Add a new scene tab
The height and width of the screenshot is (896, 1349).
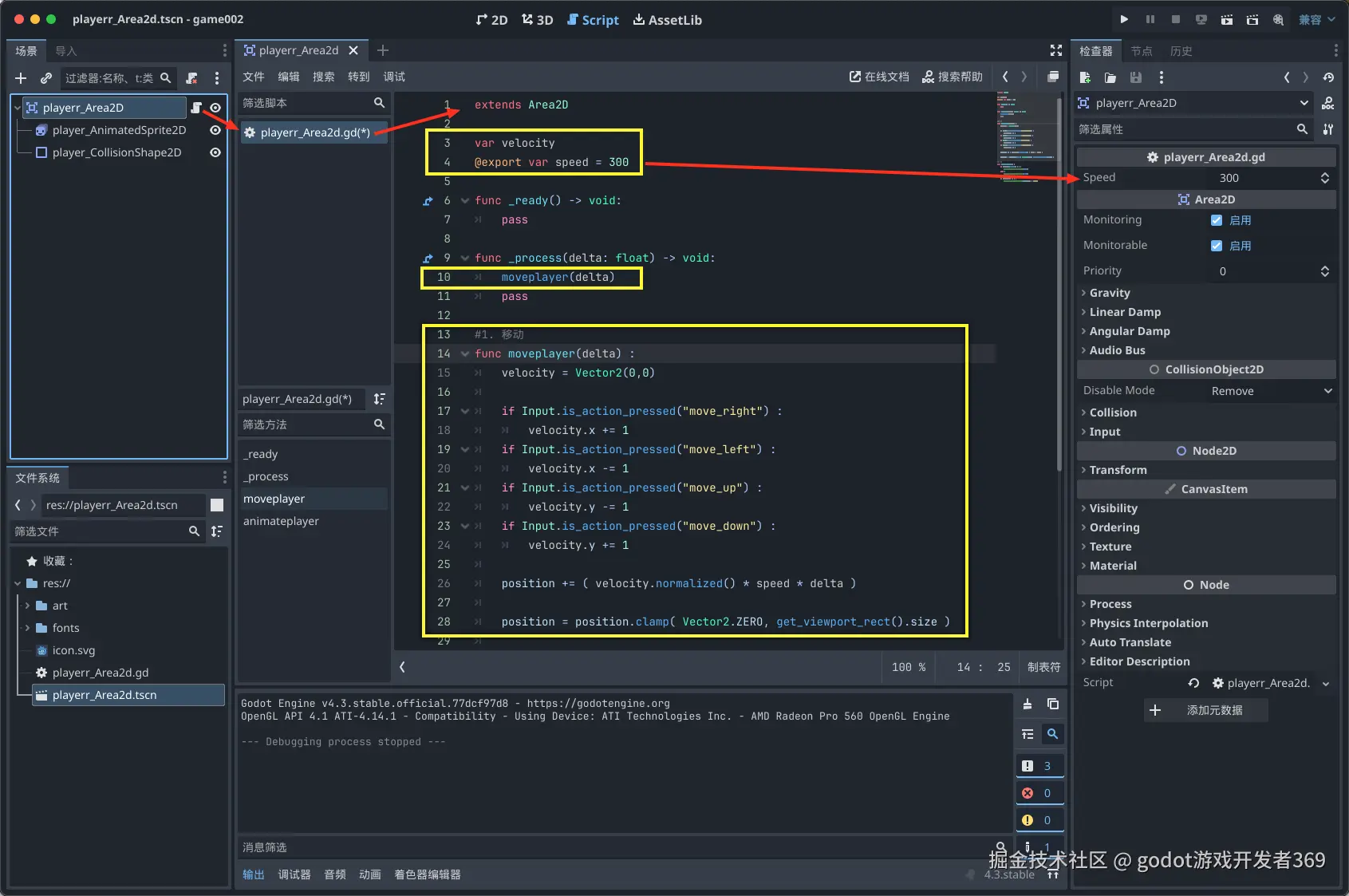(x=383, y=50)
